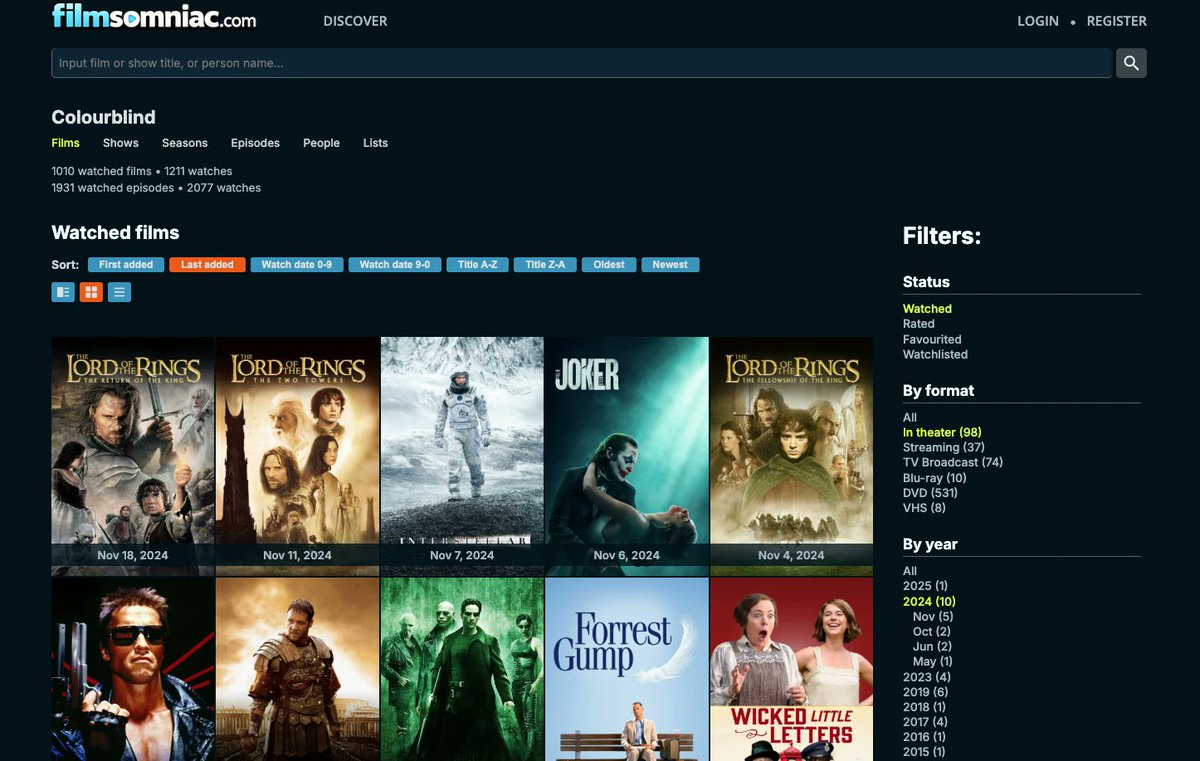Sort by Title Z-A
This screenshot has height=761, width=1200.
pos(545,265)
